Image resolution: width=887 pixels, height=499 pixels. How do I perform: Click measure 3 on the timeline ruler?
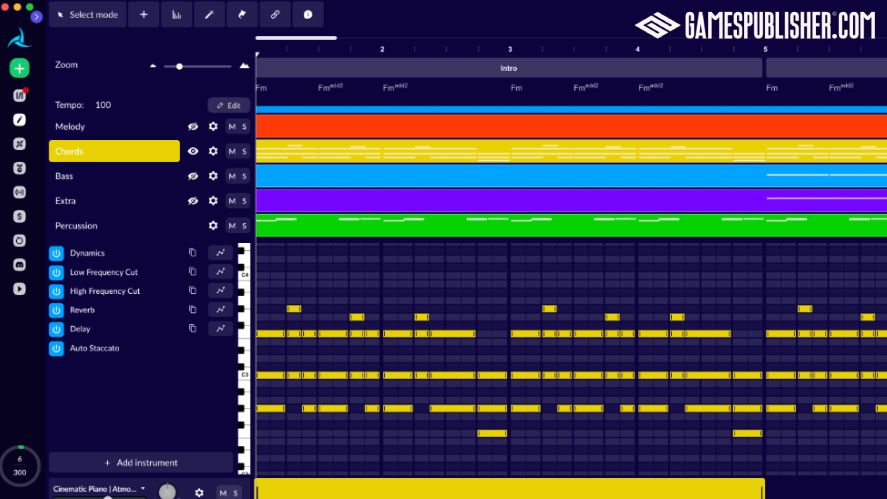tap(510, 49)
